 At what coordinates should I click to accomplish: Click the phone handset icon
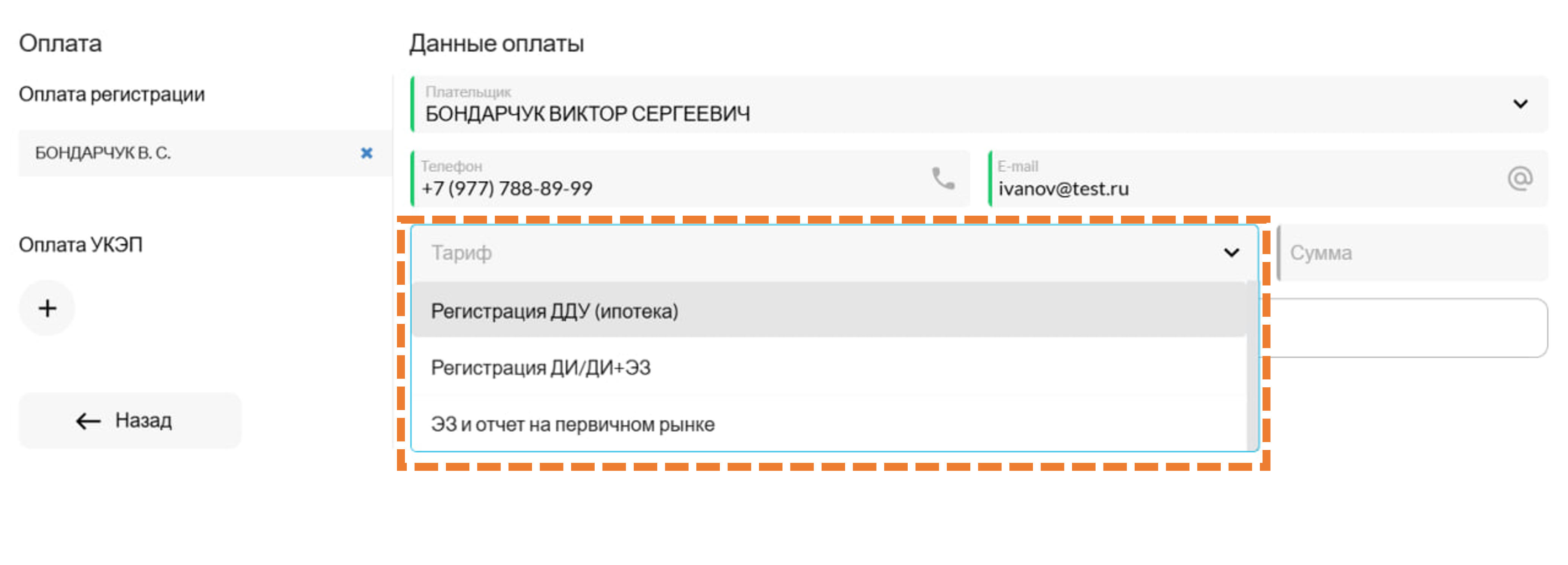[x=943, y=178]
